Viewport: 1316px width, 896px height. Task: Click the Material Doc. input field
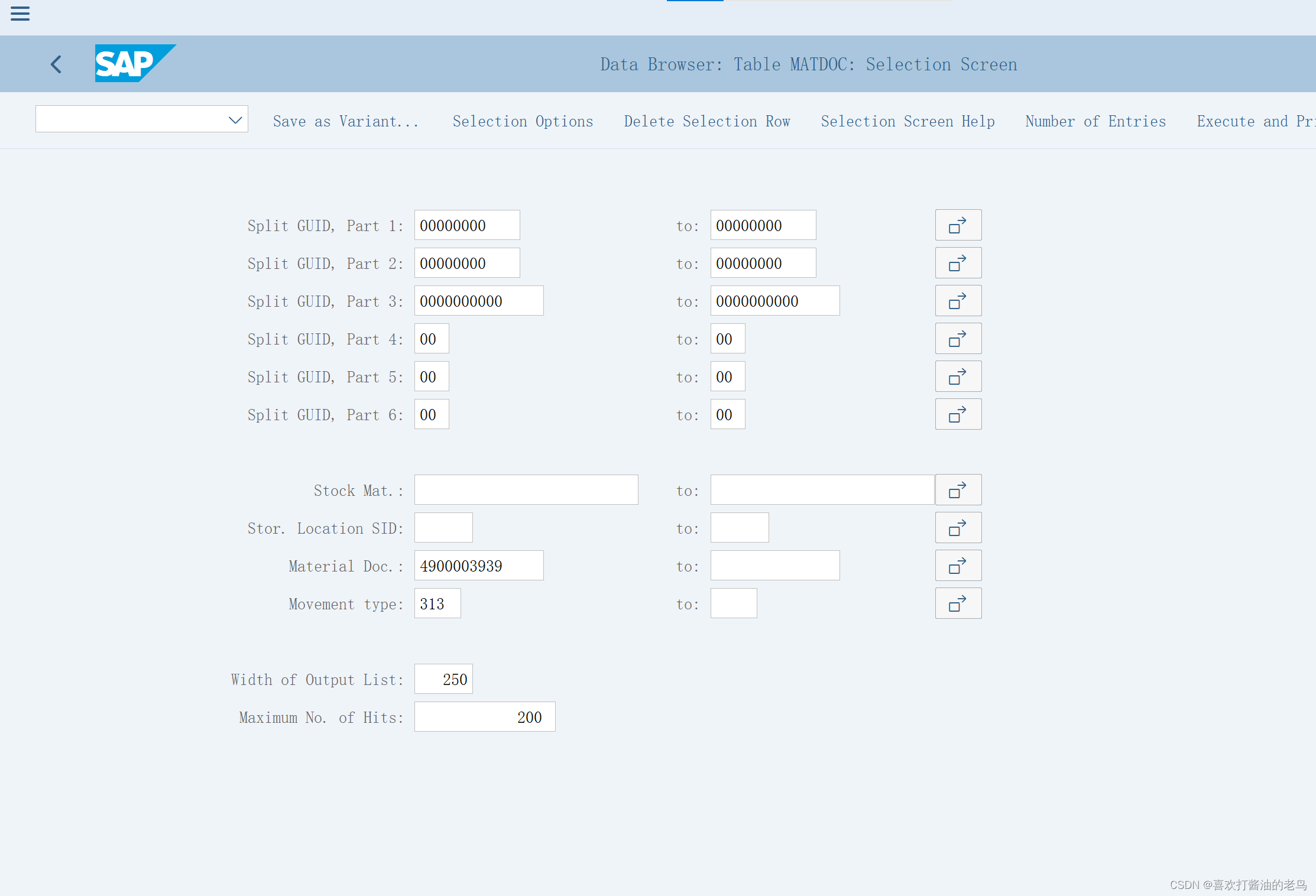point(478,566)
